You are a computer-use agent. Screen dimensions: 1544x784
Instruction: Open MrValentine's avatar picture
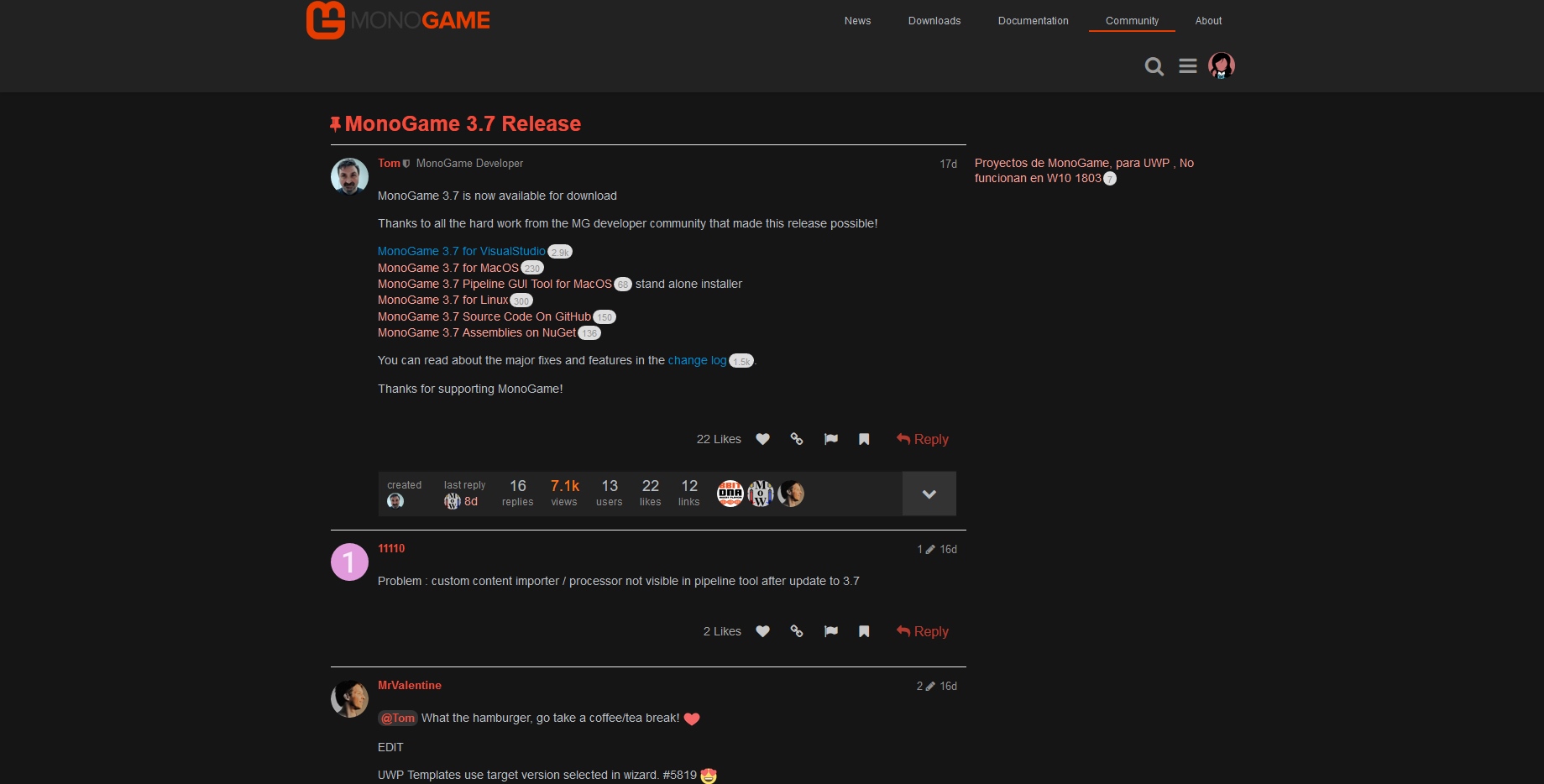click(349, 698)
